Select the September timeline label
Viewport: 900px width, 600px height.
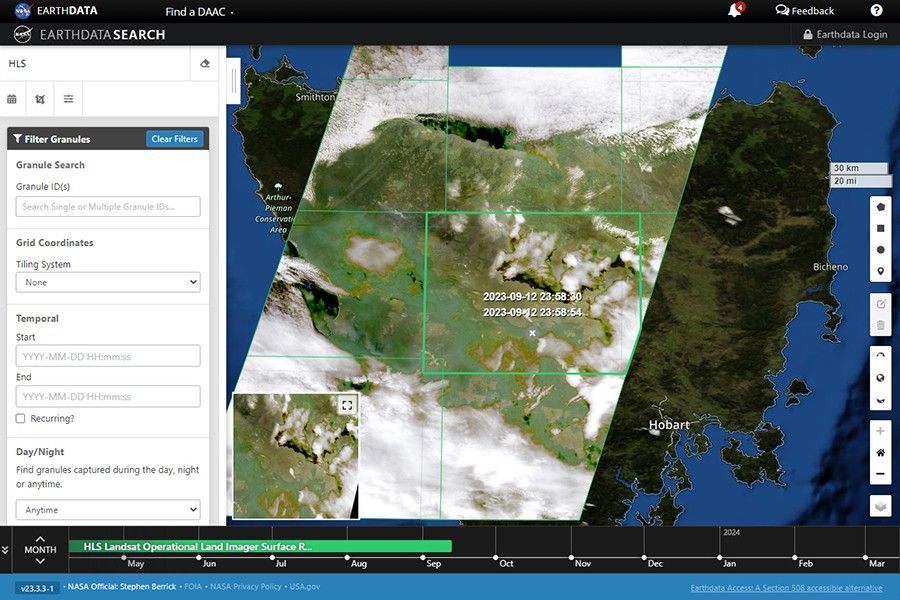(433, 563)
